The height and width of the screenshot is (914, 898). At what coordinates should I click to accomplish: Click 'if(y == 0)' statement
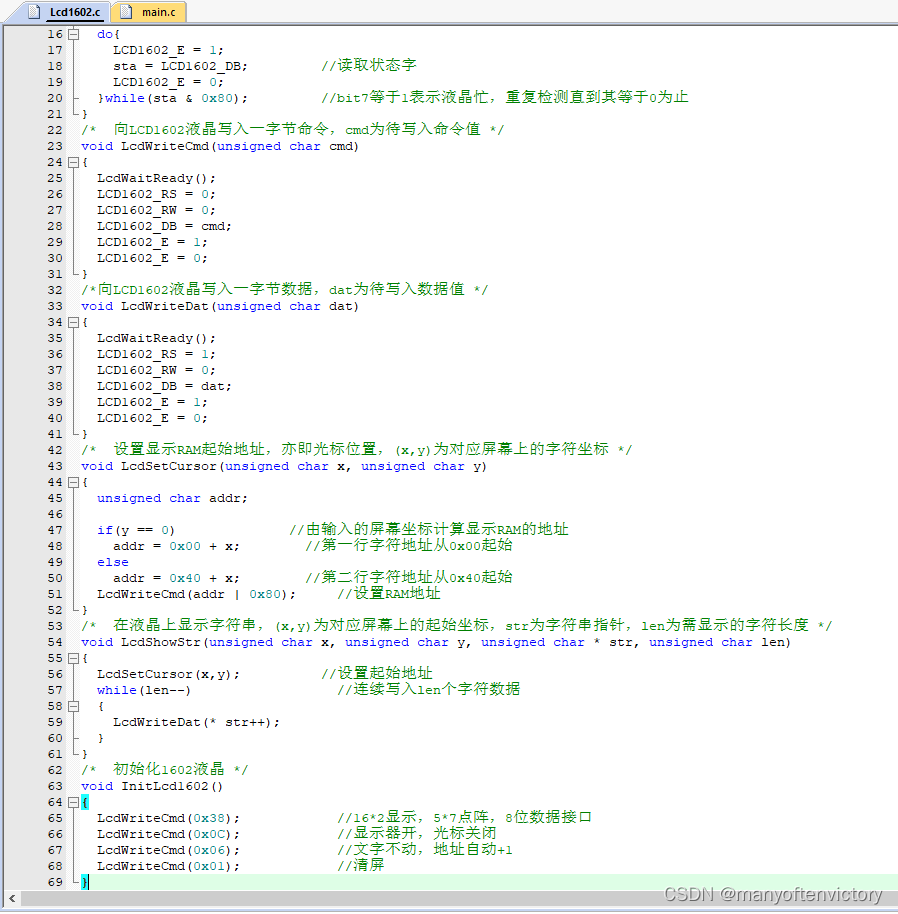coord(136,530)
